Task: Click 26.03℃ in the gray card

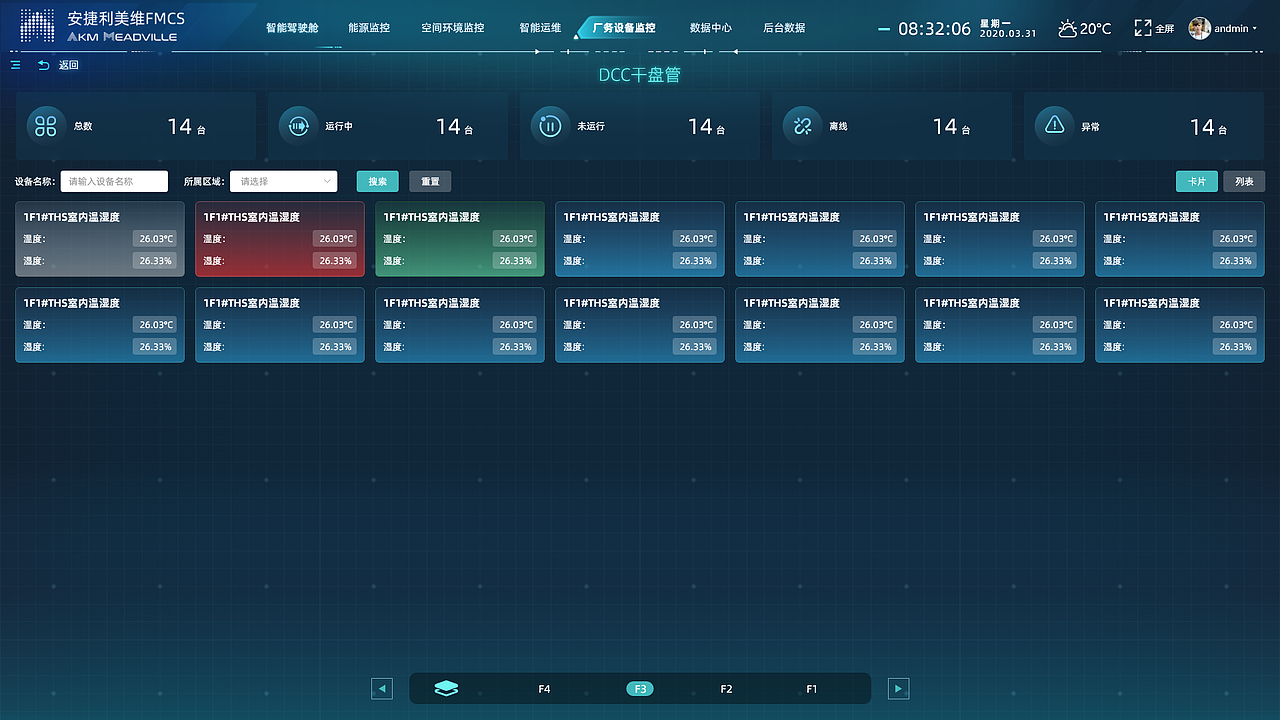Action: pos(154,239)
